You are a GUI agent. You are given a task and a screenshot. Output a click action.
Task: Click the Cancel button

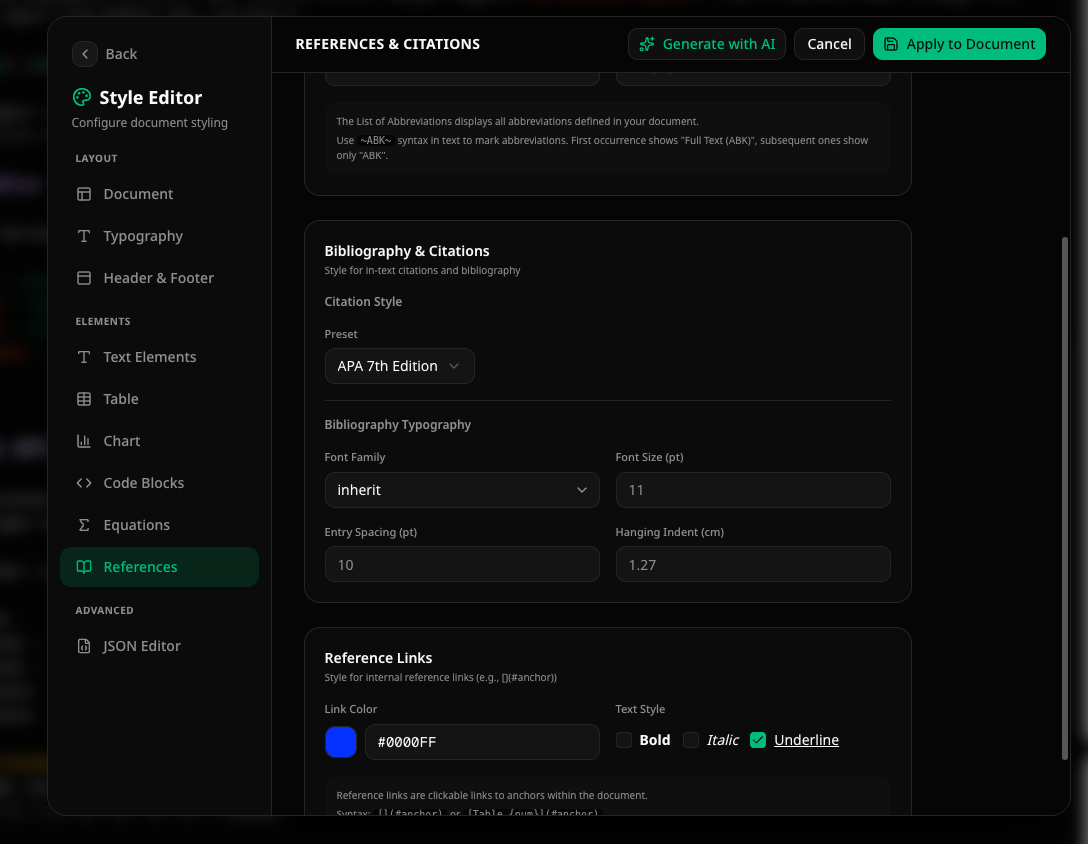pyautogui.click(x=829, y=44)
